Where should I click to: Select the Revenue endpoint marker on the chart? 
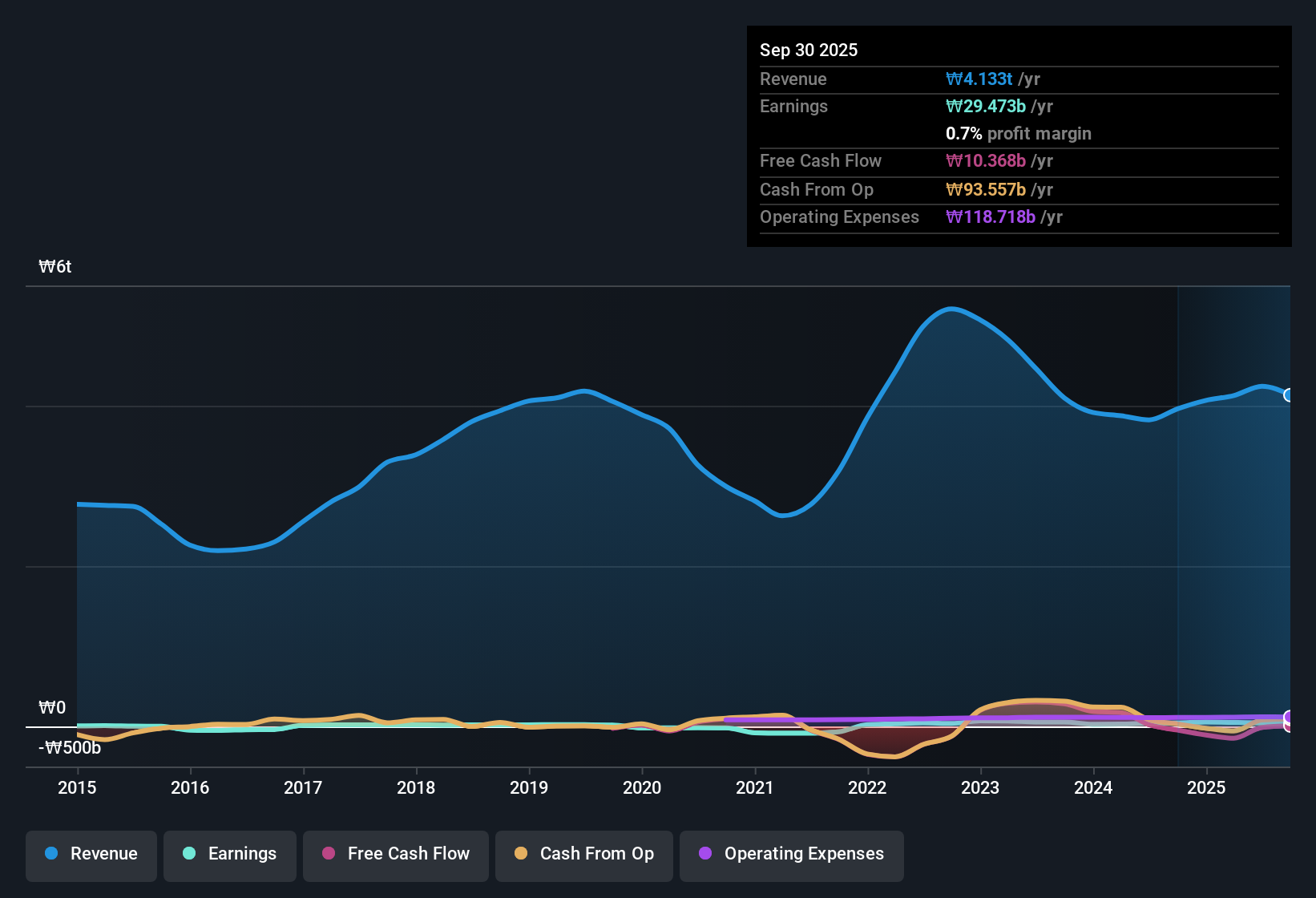point(1288,395)
